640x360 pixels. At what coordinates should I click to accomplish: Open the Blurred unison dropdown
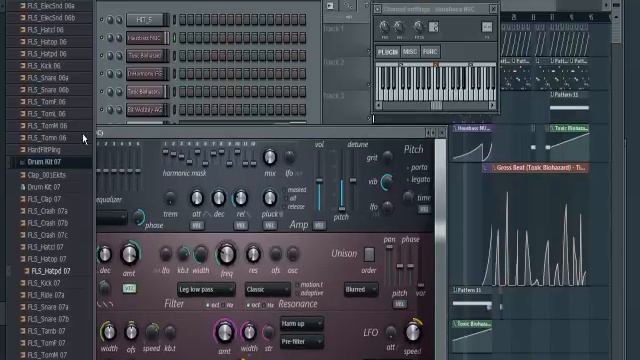[x=361, y=289]
